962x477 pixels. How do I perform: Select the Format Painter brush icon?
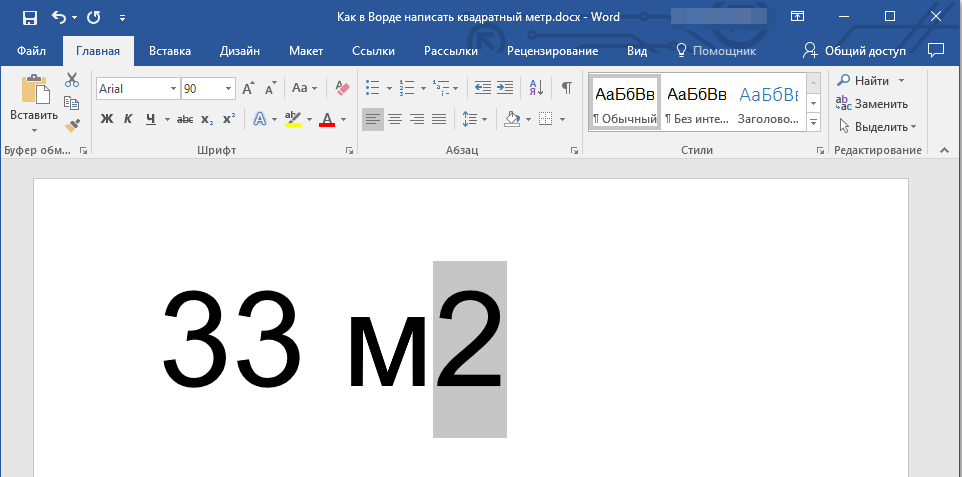click(72, 125)
